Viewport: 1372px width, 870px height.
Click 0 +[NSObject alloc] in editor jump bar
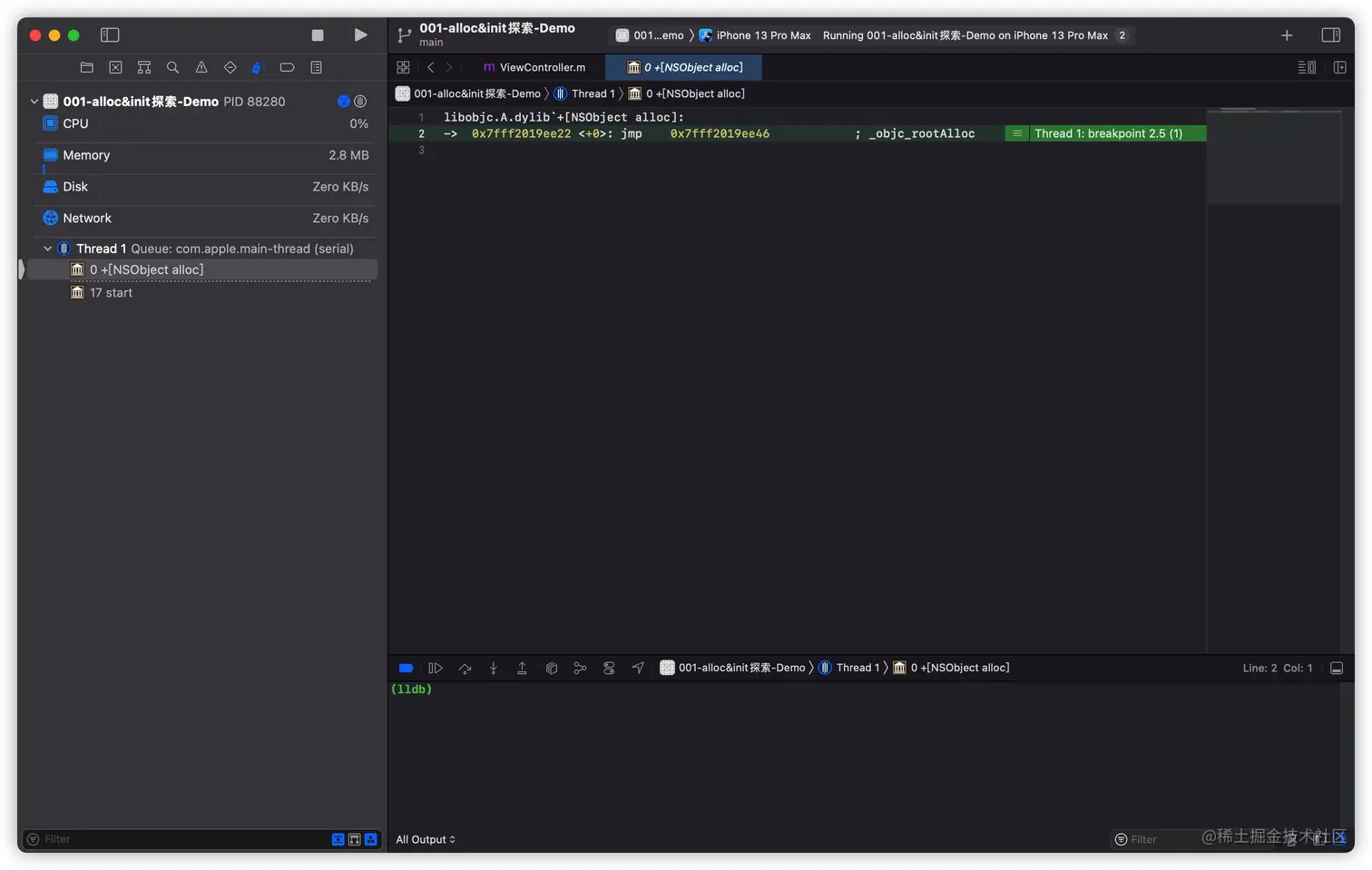(x=687, y=93)
